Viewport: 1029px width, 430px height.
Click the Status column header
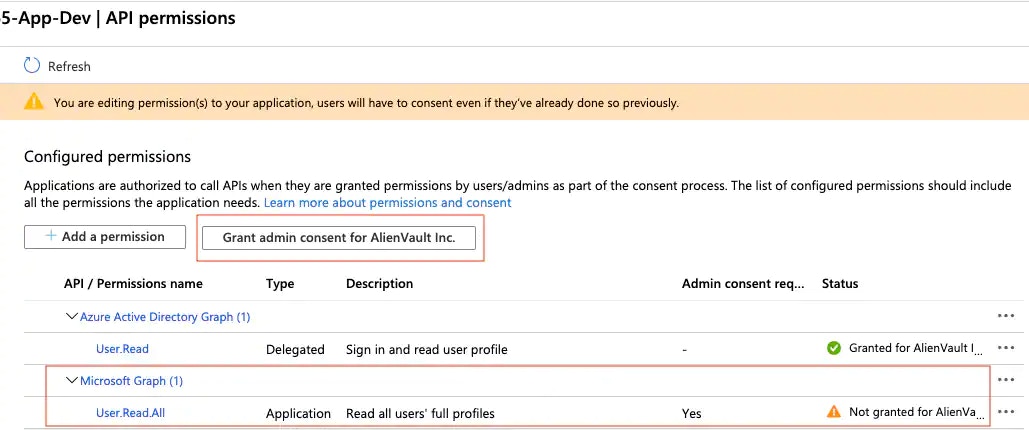pos(840,284)
